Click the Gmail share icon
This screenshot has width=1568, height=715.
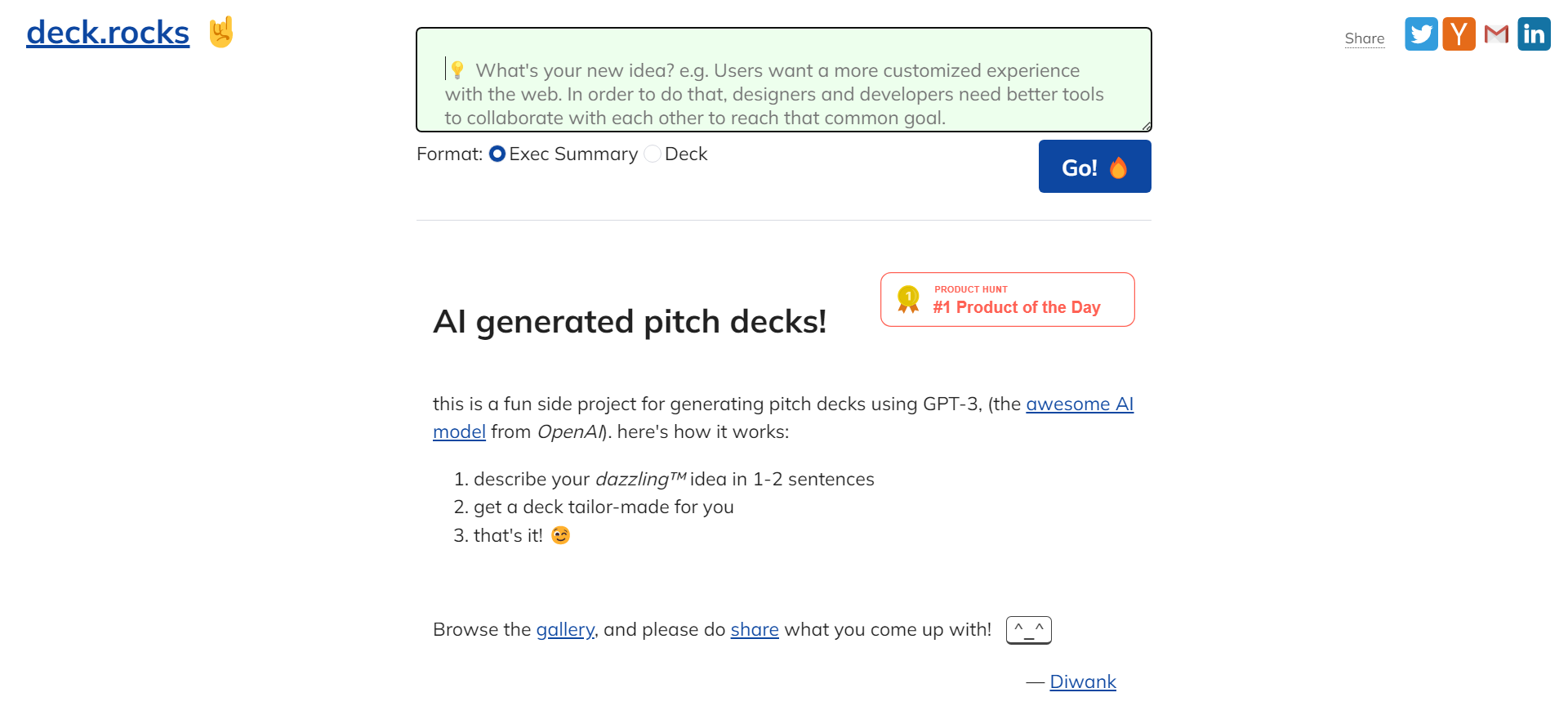pos(1496,34)
